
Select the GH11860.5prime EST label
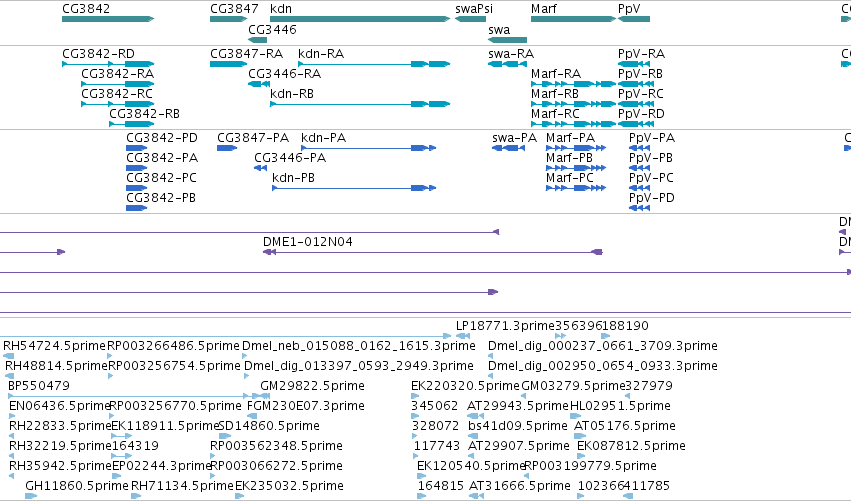click(x=77, y=486)
